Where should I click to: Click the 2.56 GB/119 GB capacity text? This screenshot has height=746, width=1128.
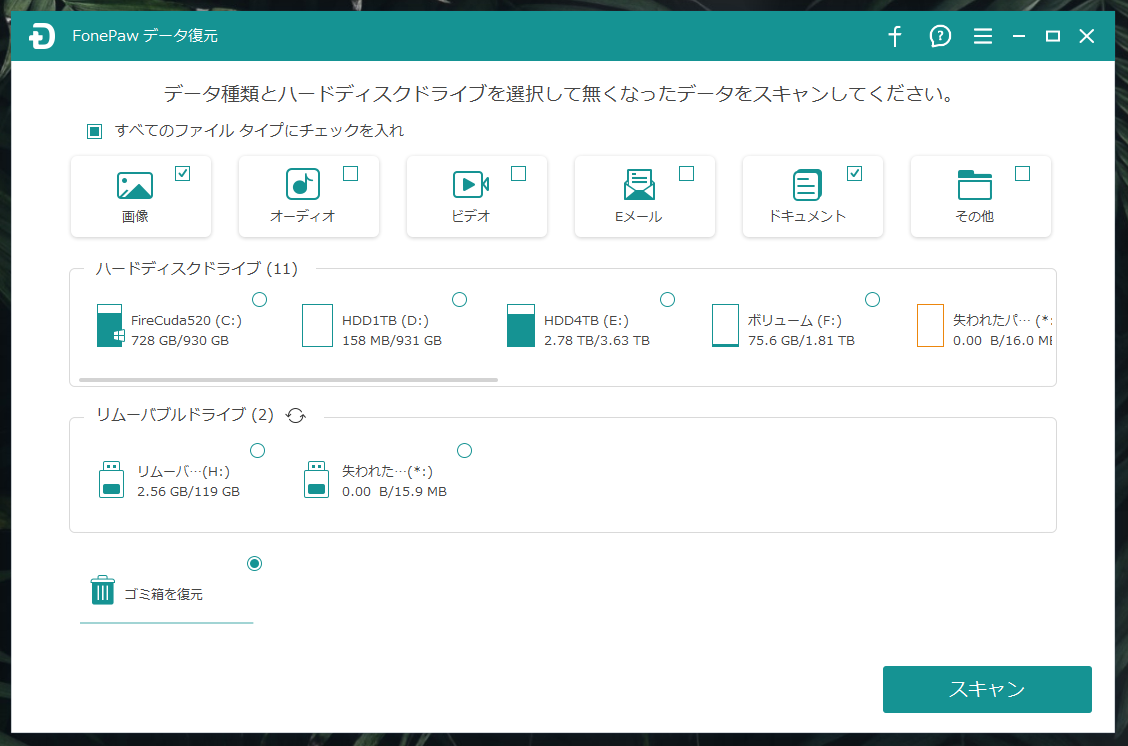pyautogui.click(x=188, y=491)
